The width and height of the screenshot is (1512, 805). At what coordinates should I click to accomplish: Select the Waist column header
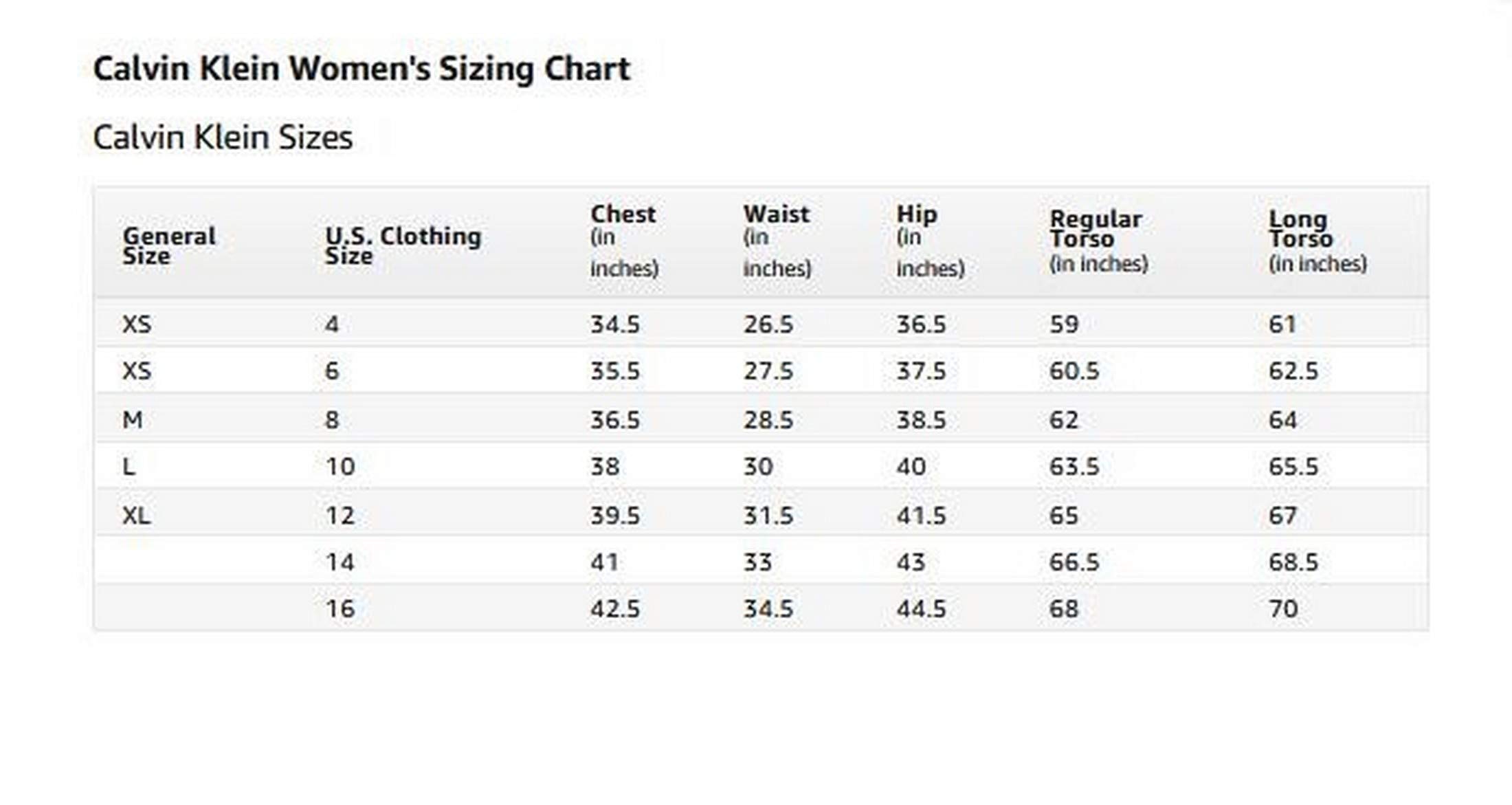tap(776, 214)
